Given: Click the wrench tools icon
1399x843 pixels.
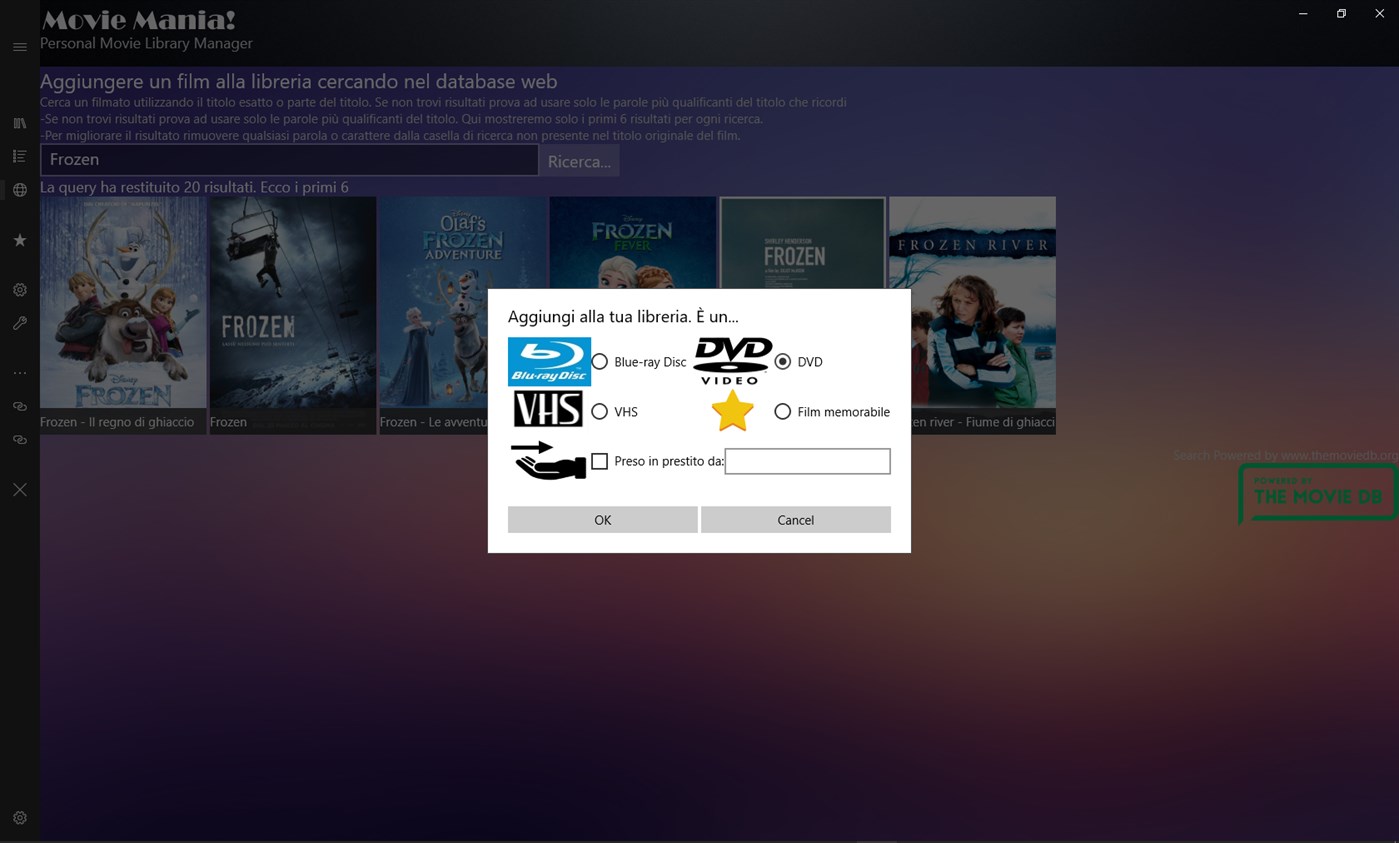Looking at the screenshot, I should [x=19, y=323].
